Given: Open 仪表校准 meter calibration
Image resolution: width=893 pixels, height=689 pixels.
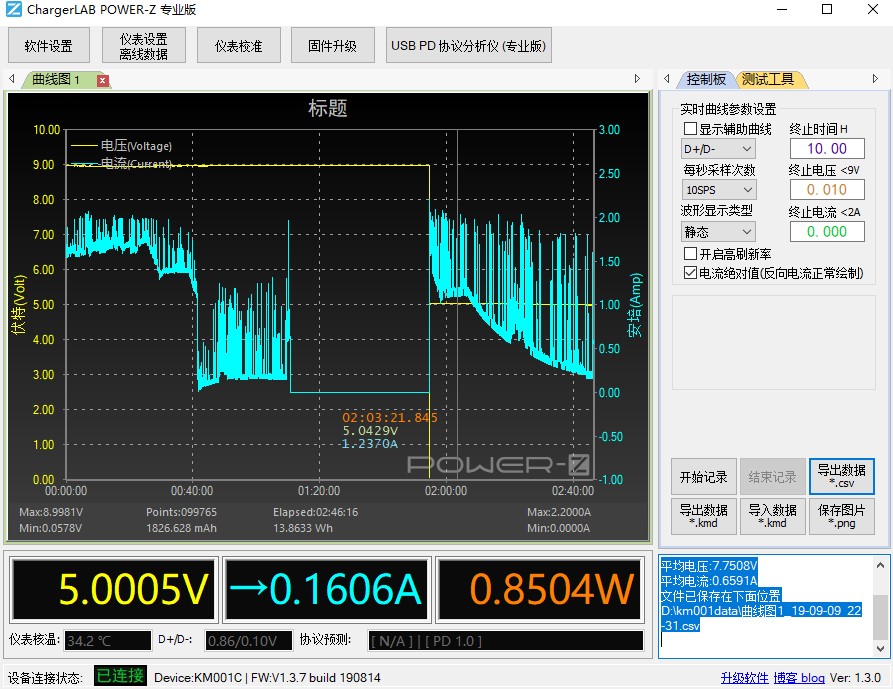Looking at the screenshot, I should [239, 46].
